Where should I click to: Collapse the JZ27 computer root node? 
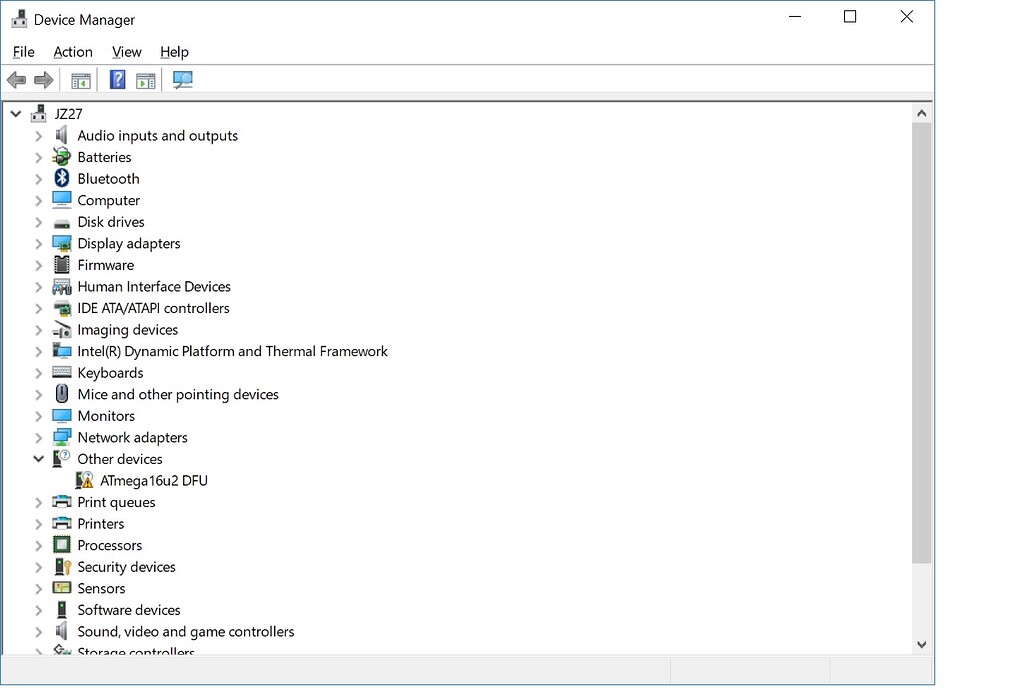click(15, 113)
